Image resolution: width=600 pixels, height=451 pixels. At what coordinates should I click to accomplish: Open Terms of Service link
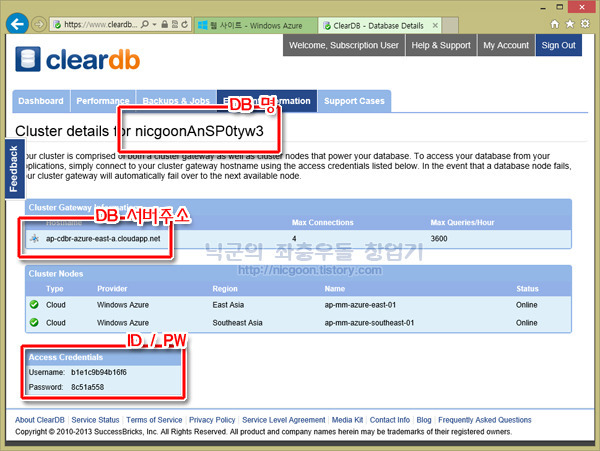[x=154, y=420]
